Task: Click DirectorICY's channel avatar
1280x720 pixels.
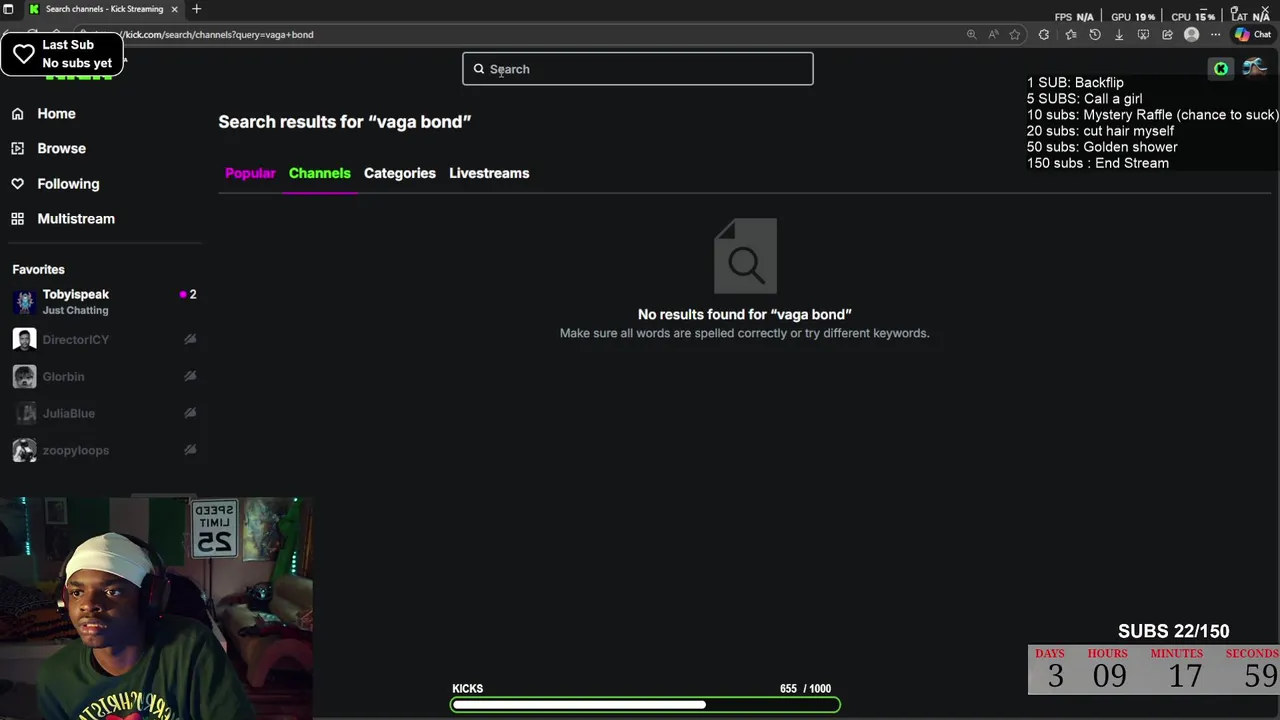Action: (x=24, y=340)
